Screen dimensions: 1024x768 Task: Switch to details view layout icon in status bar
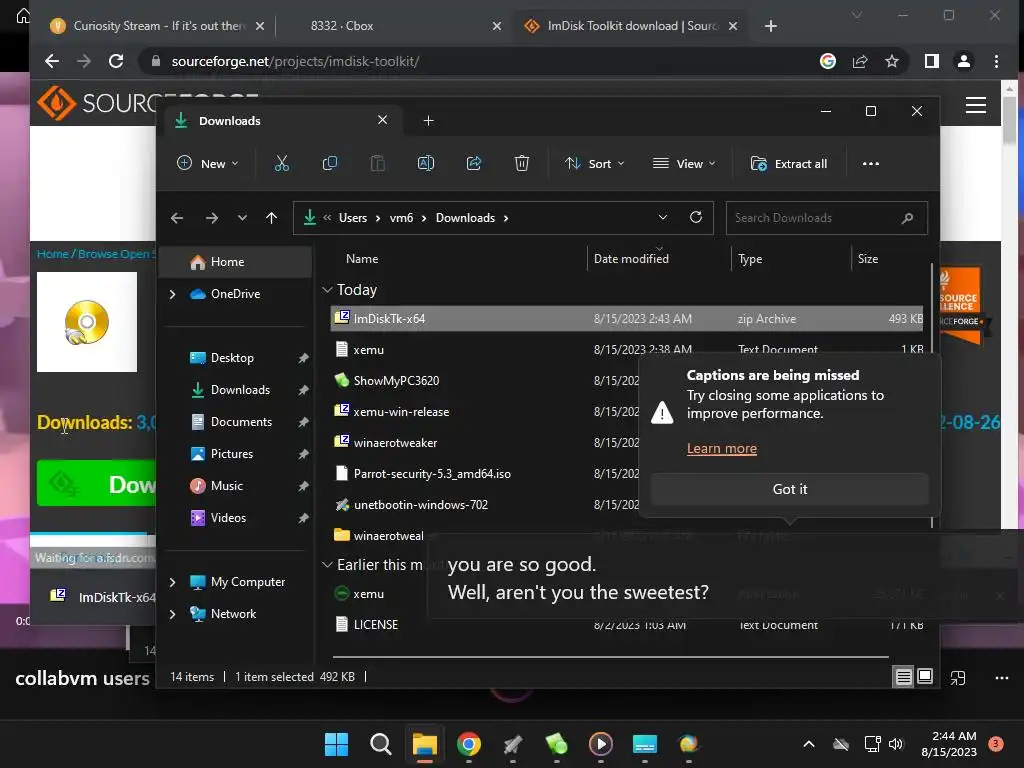(x=903, y=677)
